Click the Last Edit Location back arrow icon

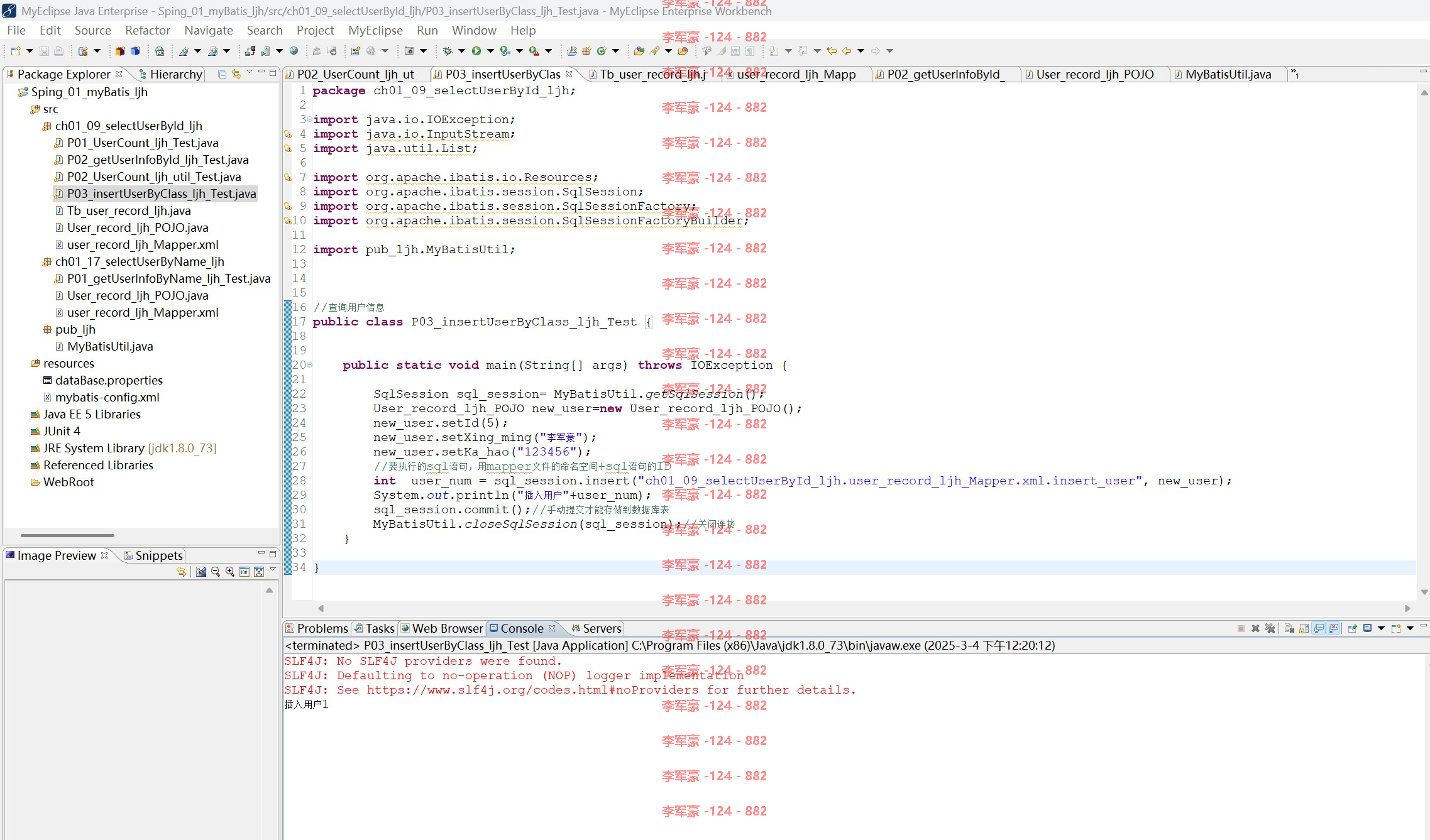click(x=832, y=51)
